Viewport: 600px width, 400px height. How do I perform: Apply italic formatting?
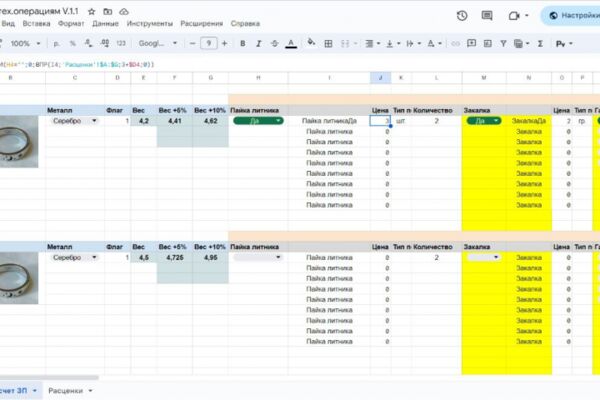click(259, 44)
